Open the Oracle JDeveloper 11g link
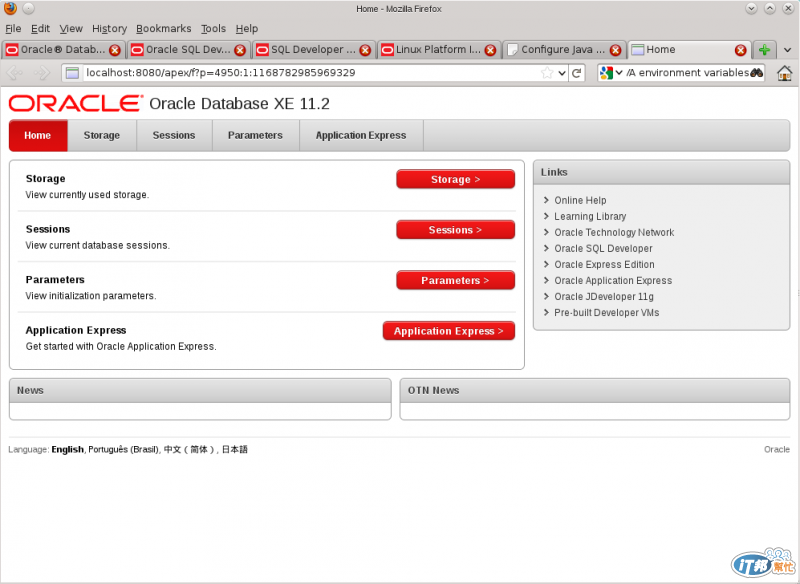This screenshot has height=584, width=800. pos(604,297)
